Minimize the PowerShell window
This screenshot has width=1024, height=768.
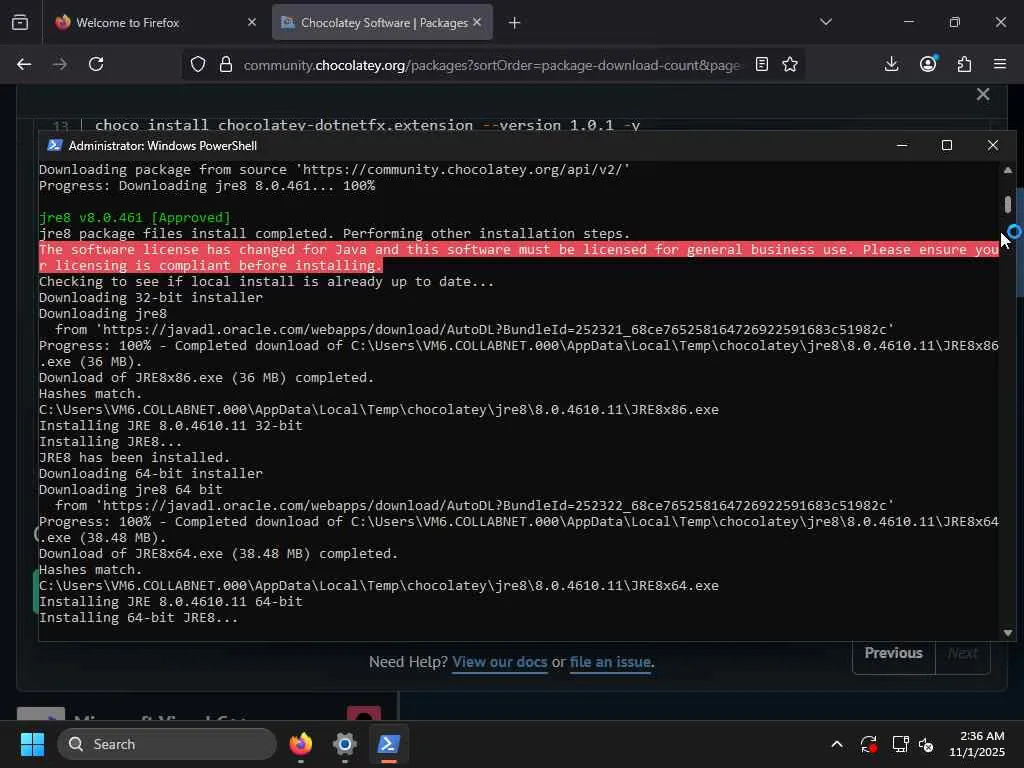[x=903, y=145]
